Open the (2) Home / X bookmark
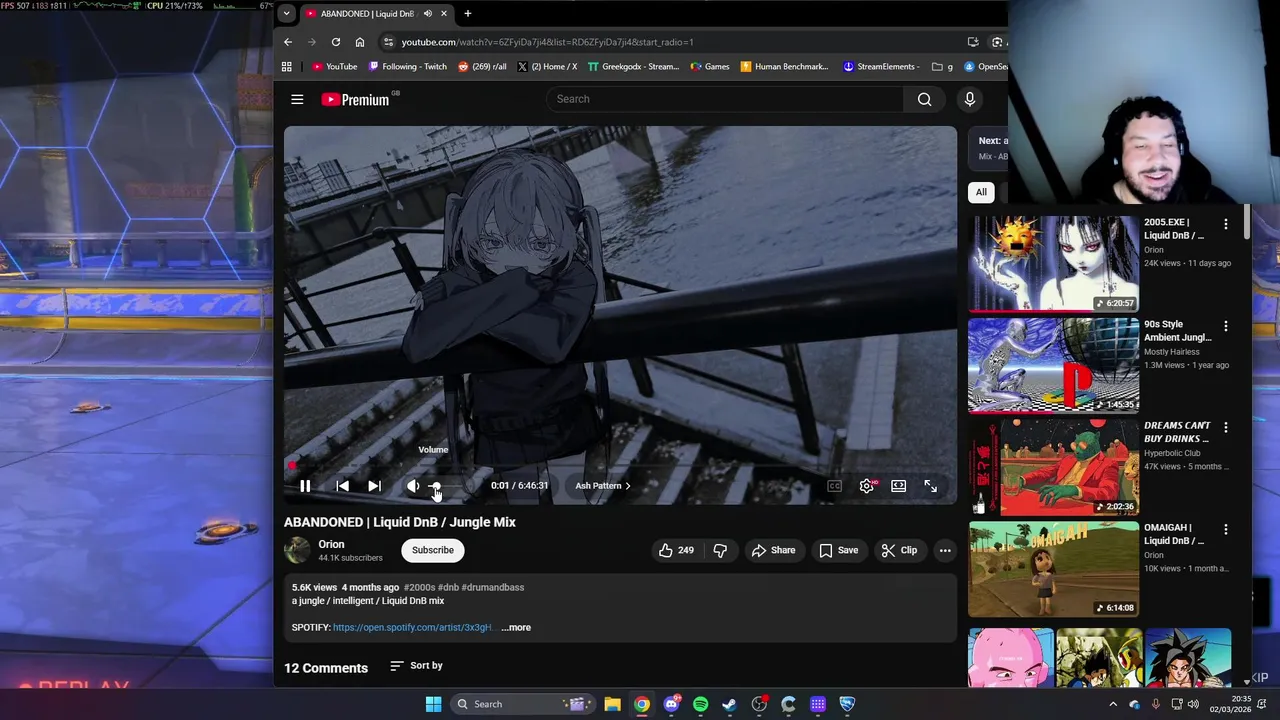The image size is (1280, 720). pos(547,67)
